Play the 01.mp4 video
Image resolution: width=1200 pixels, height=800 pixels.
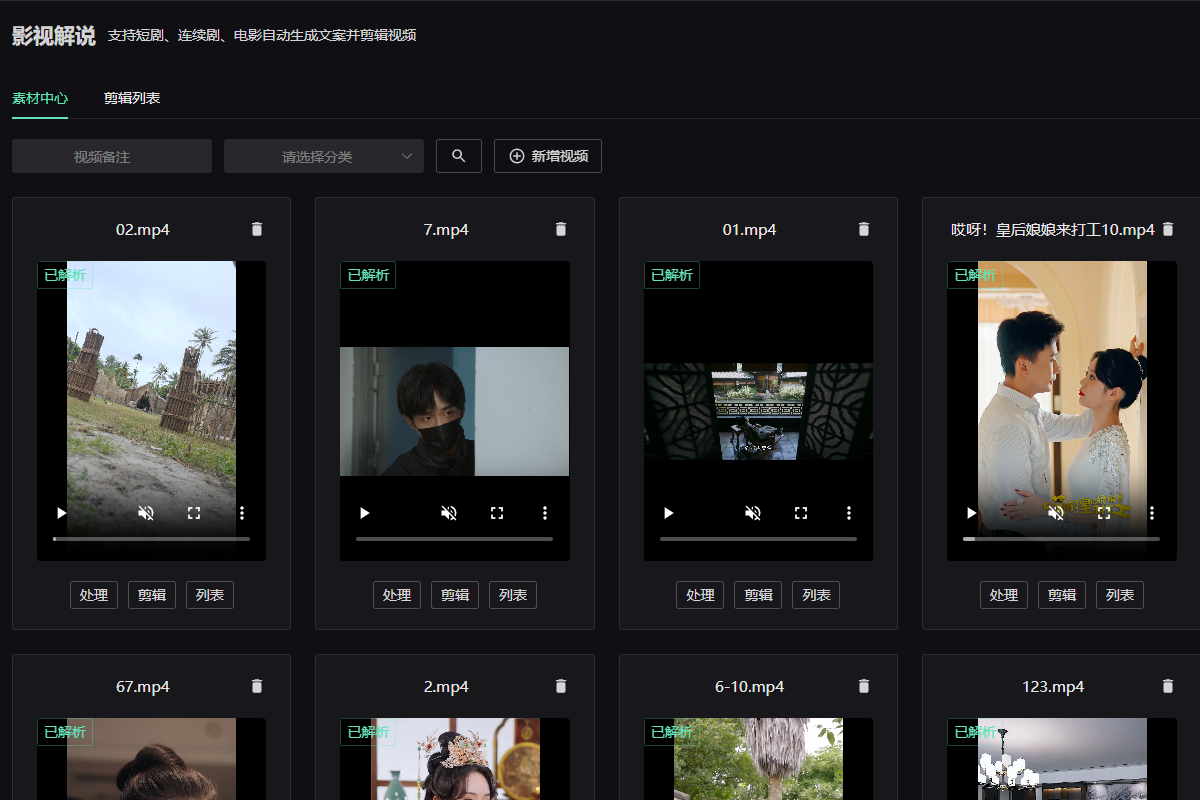tap(669, 513)
